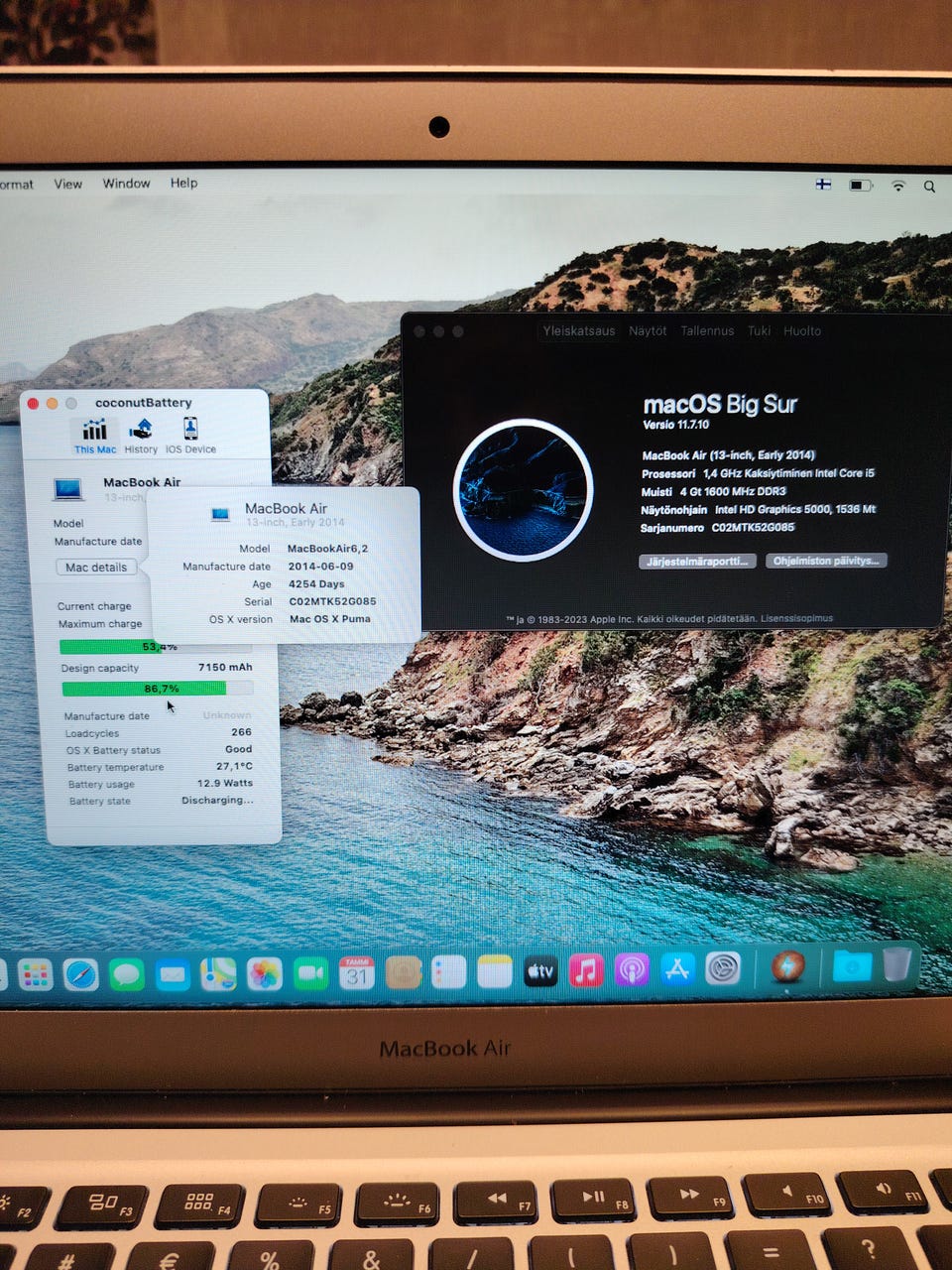Viewport: 952px width, 1270px height.
Task: Open Music from the Dock
Action: [586, 970]
